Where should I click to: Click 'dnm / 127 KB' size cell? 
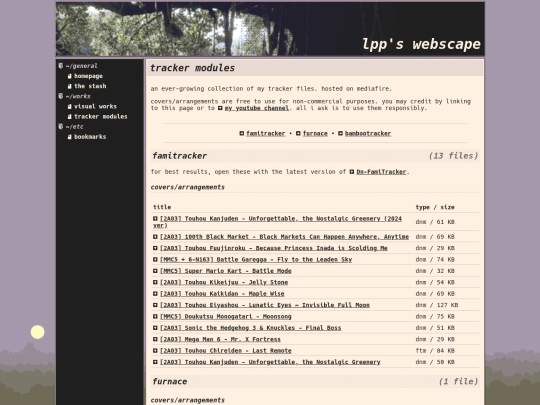point(437,305)
